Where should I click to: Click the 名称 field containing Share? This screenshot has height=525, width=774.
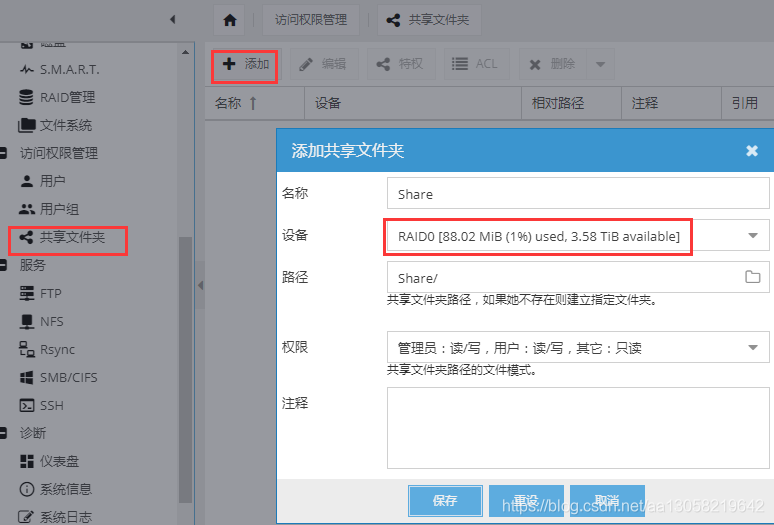point(578,193)
